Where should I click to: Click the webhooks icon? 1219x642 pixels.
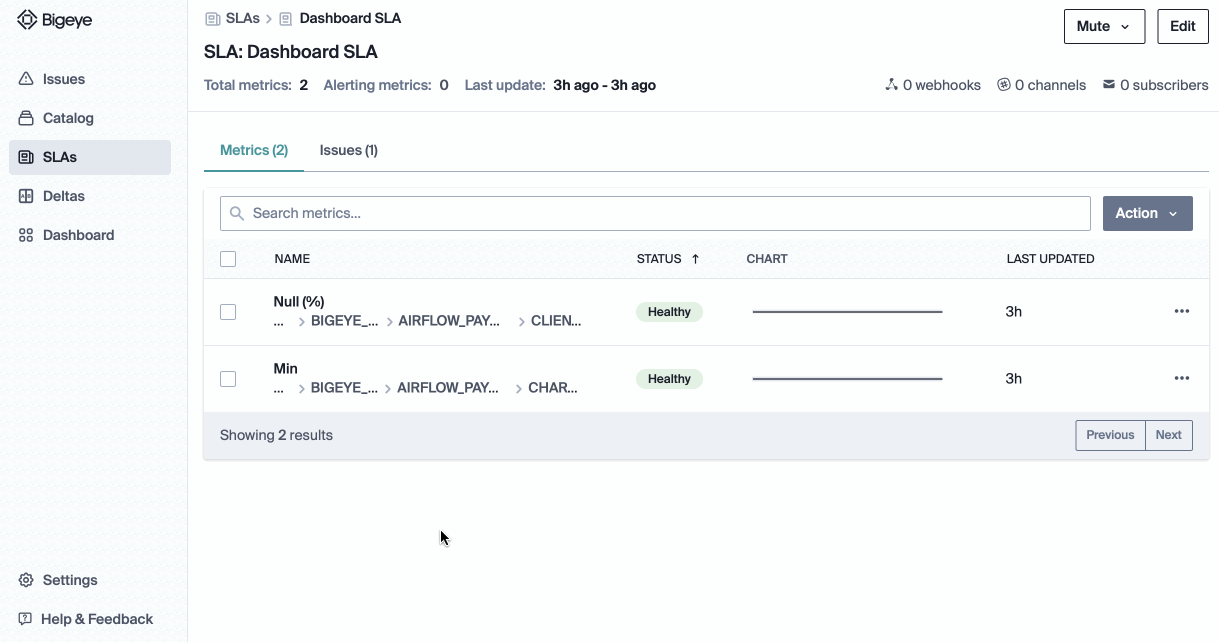(x=891, y=85)
